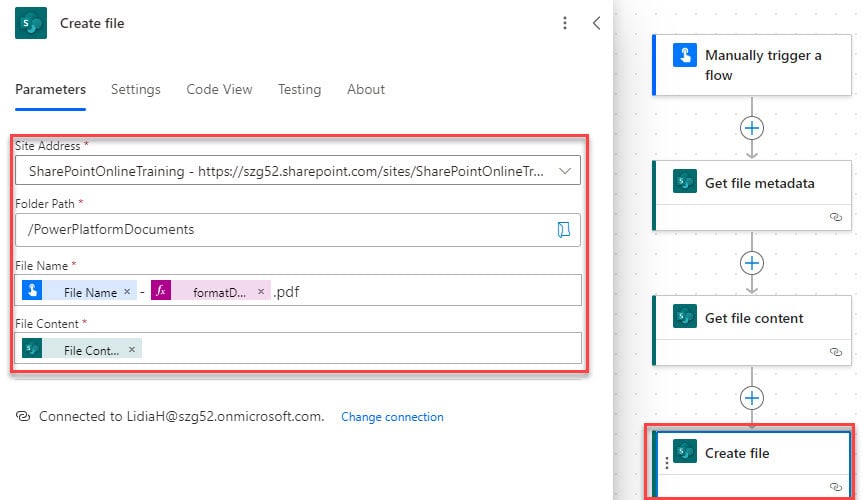Click the Change connection link
This screenshot has width=863, height=500.
coord(392,417)
